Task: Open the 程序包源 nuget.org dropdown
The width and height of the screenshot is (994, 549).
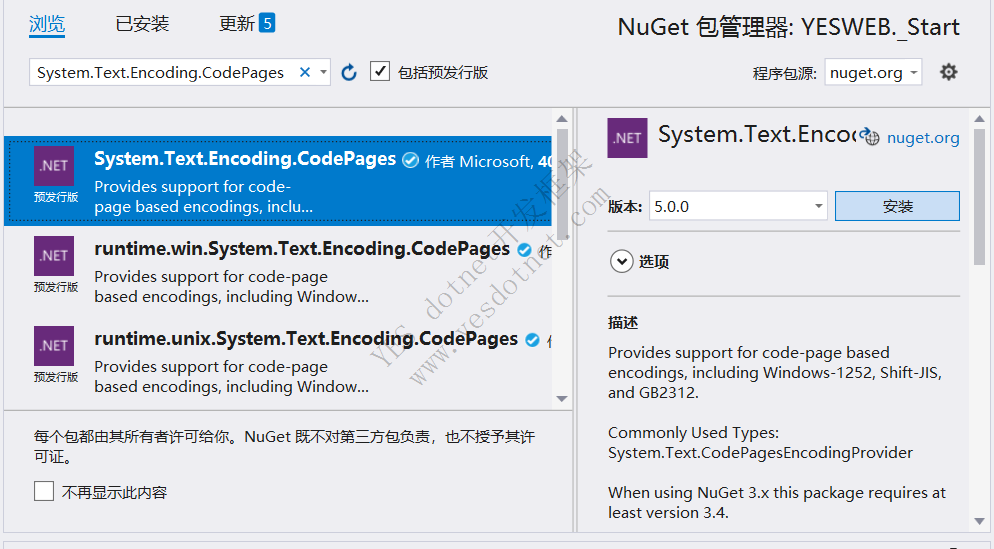Action: click(x=913, y=72)
